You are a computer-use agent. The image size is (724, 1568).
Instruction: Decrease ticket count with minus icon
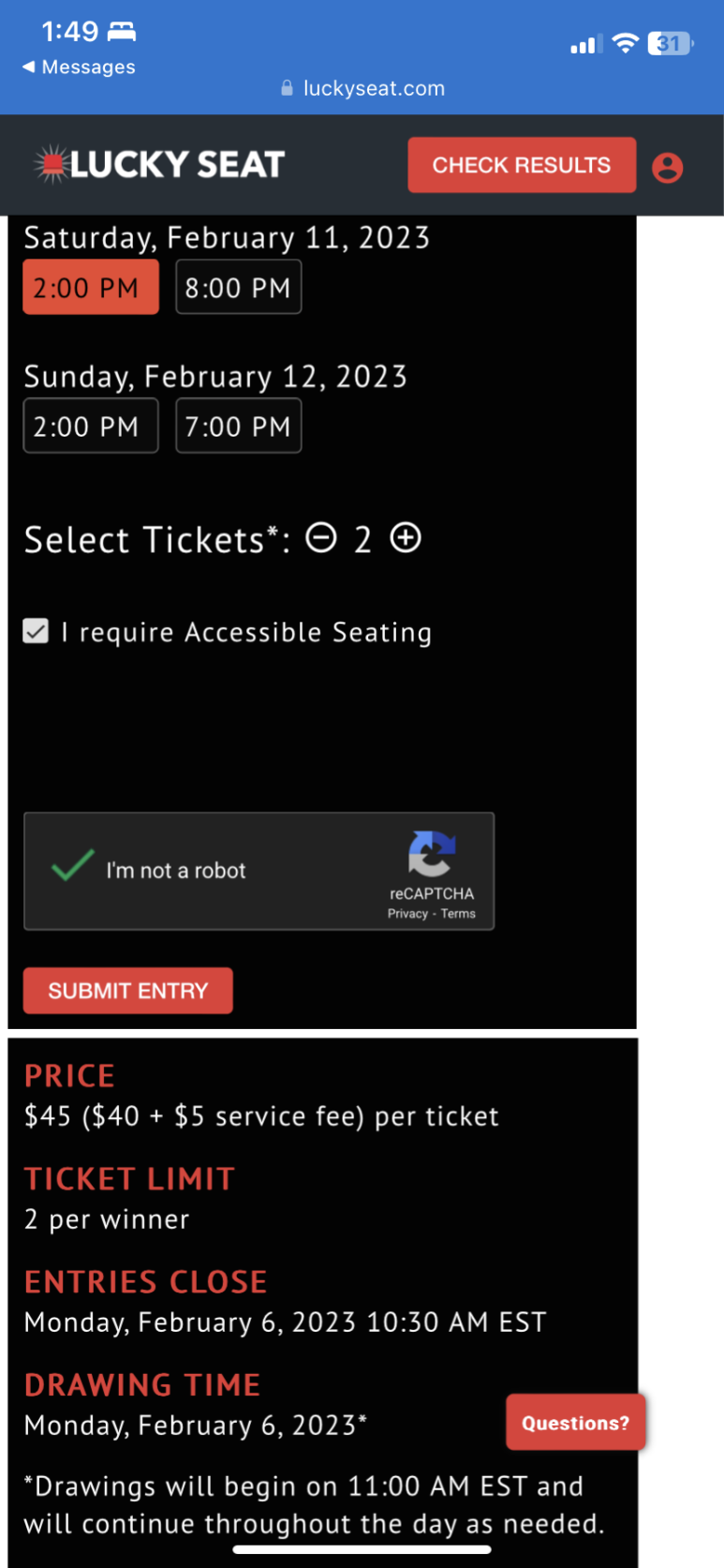pos(321,538)
